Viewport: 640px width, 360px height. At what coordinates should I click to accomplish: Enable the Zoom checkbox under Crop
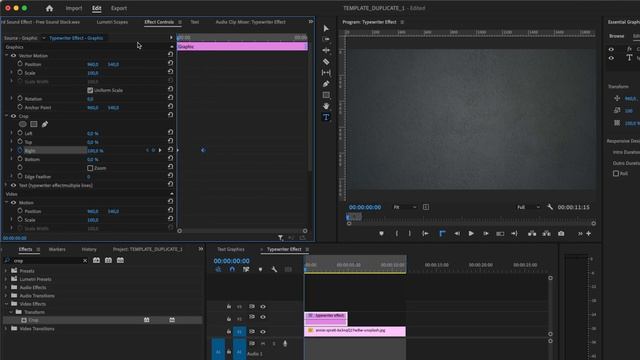click(x=90, y=168)
